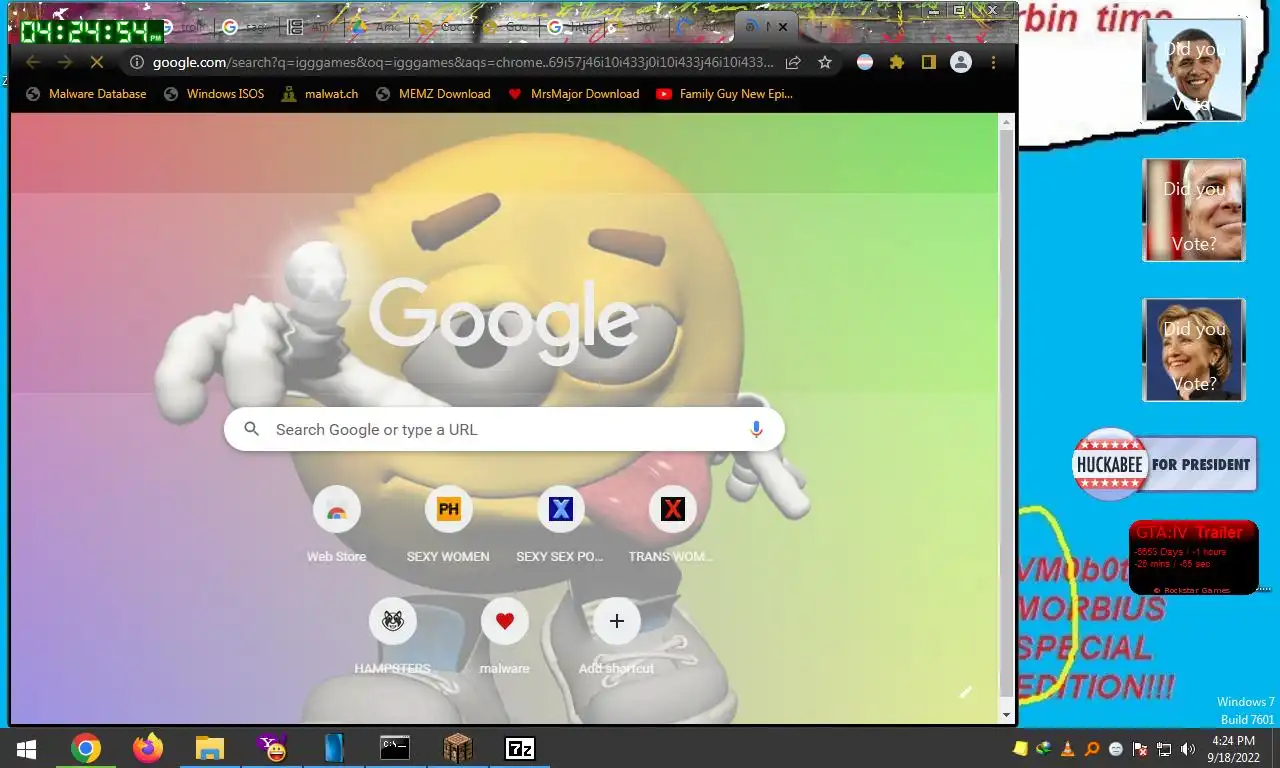Click GTA:IV Trailer countdown gadget
This screenshot has height=768, width=1280.
tap(1193, 557)
